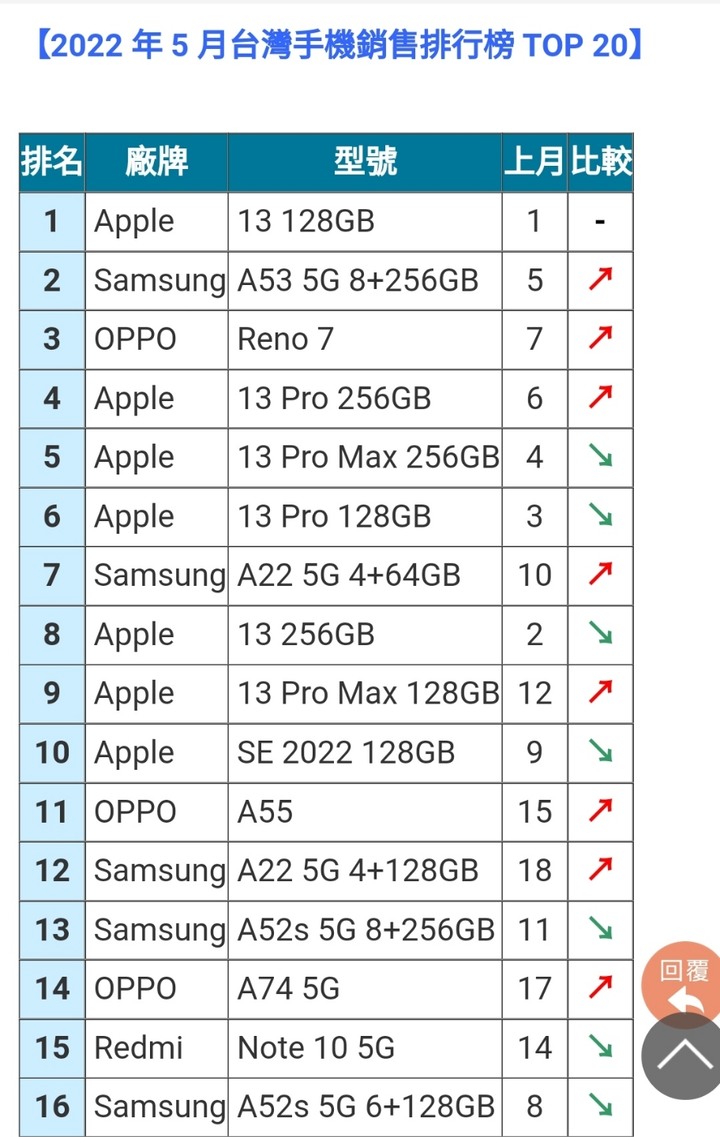The height and width of the screenshot is (1137, 720).
Task: Click the green down arrow in rank 5 row
Action: click(x=600, y=456)
